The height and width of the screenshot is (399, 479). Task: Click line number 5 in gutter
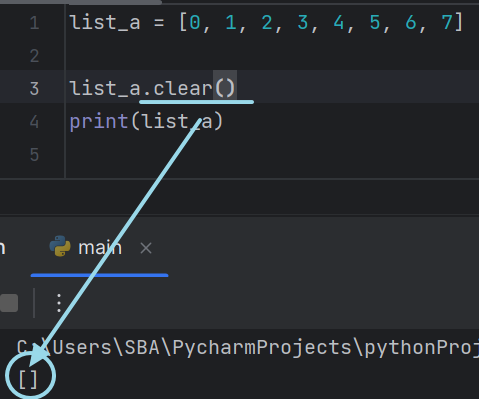point(34,155)
